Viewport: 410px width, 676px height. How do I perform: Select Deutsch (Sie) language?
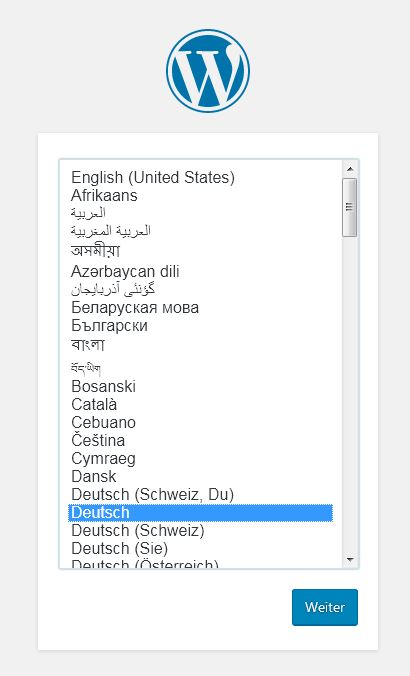tap(120, 548)
